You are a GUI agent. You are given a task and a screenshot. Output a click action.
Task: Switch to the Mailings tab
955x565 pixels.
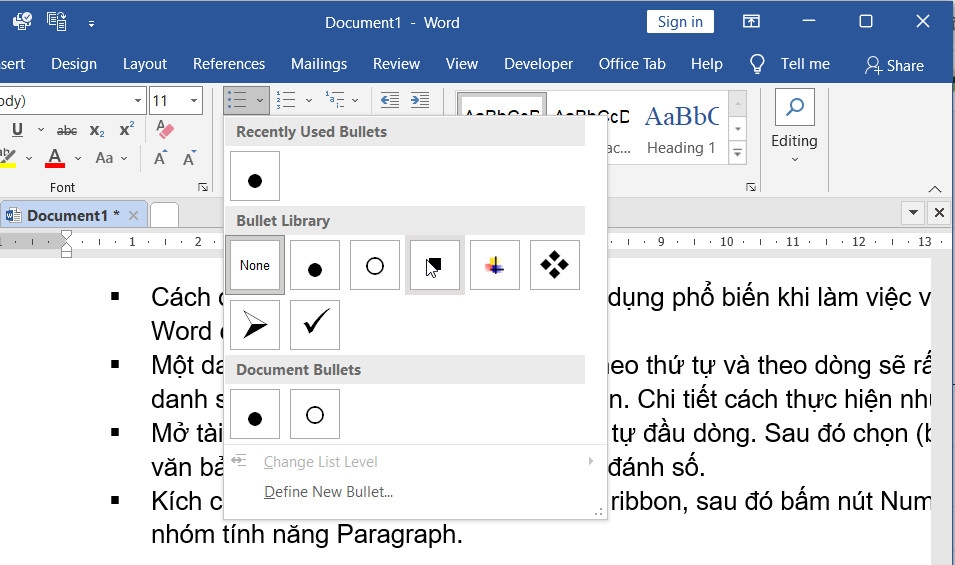tap(319, 64)
